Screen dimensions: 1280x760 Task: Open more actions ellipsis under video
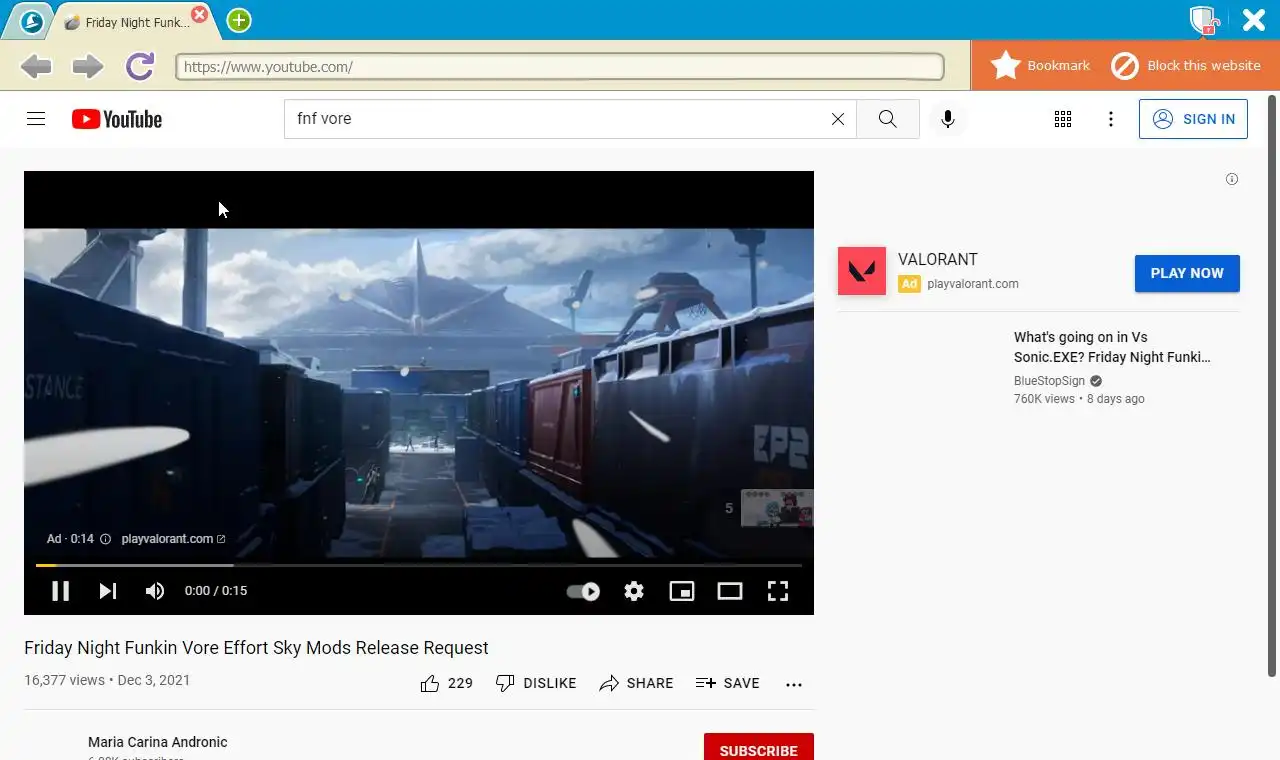(x=794, y=684)
